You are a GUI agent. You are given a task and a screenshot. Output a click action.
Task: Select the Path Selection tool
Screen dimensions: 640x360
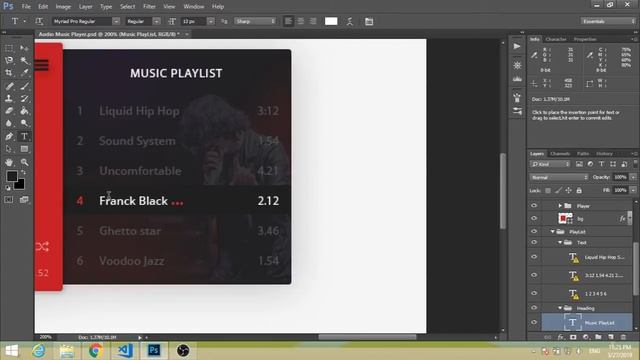[x=9, y=149]
